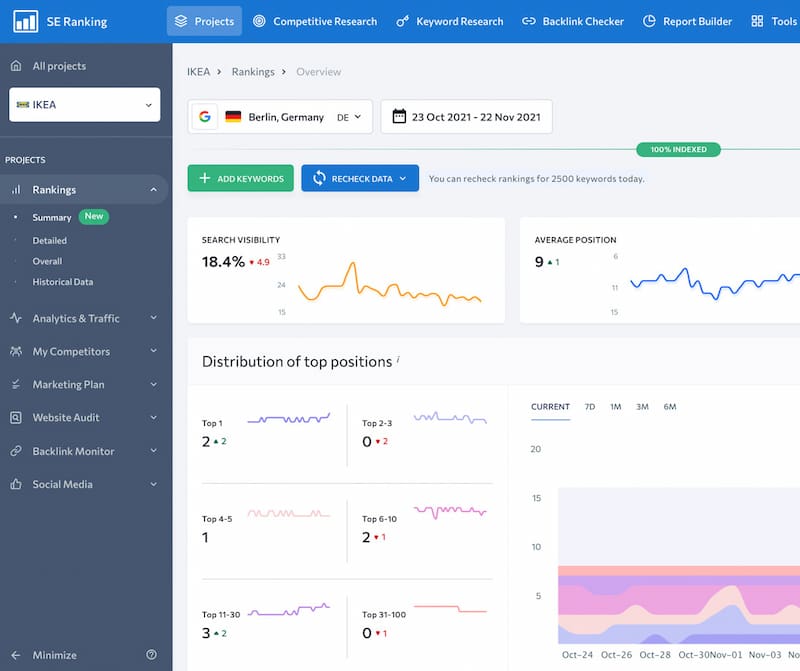Open Keyword Research in top navigation
Screen dimensions: 800x671
pos(449,21)
